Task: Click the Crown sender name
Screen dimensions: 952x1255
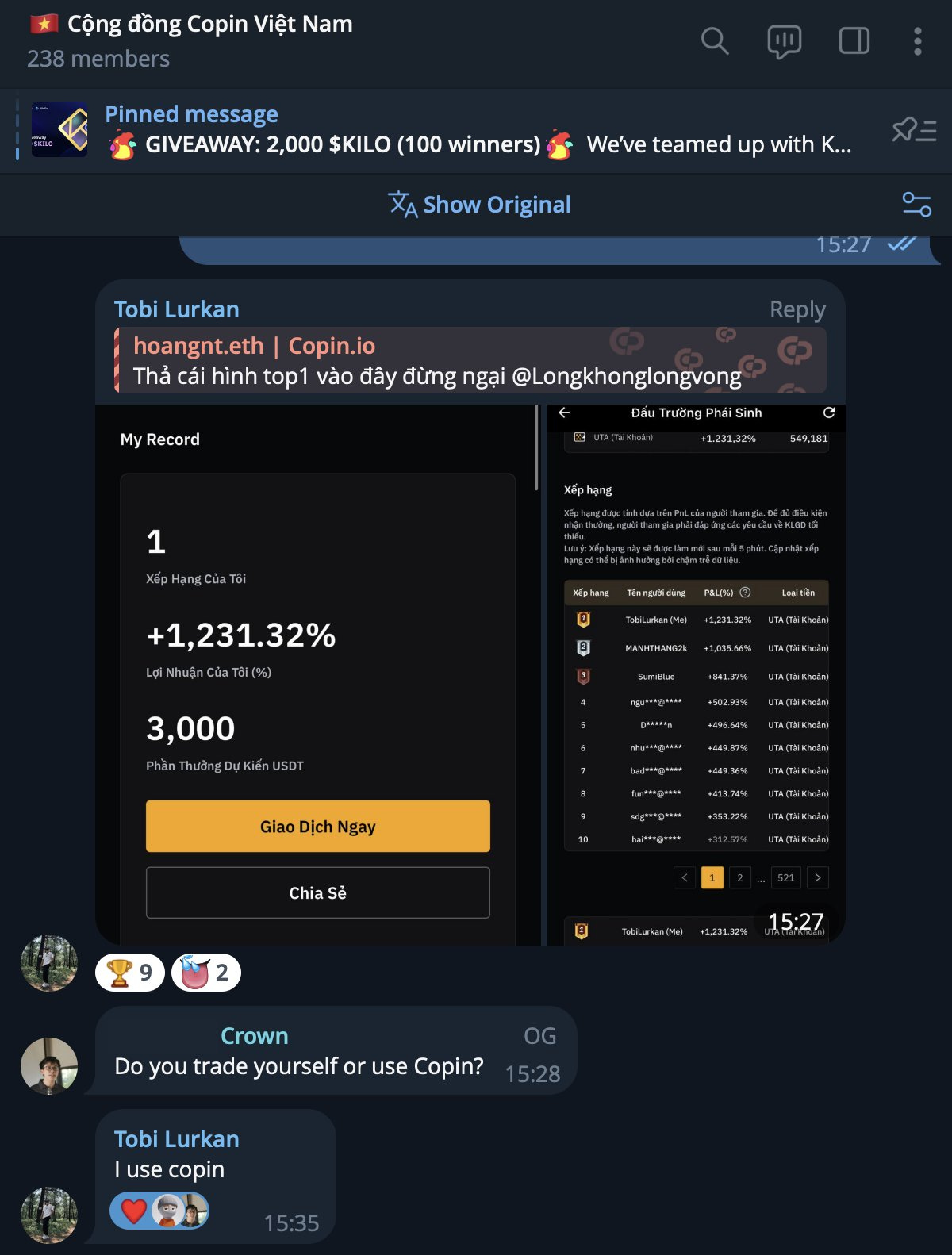Action: click(255, 1036)
